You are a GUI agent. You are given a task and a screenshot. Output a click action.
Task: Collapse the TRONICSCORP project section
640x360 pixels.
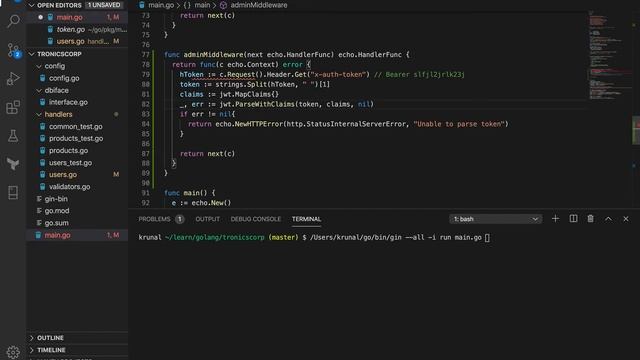pos(32,54)
